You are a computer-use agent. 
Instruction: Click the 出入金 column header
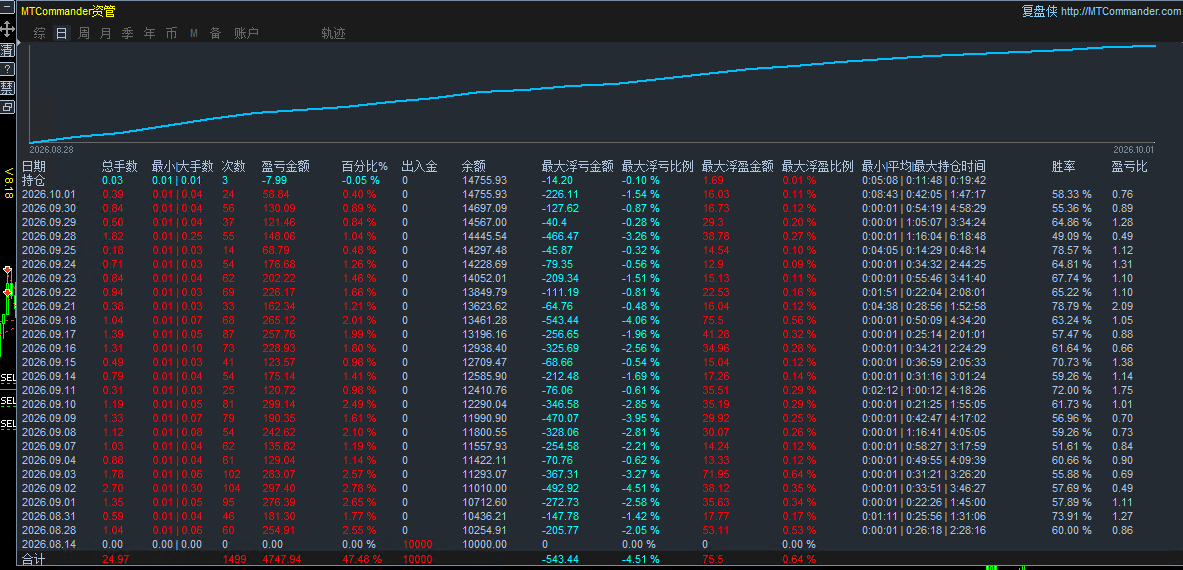419,166
